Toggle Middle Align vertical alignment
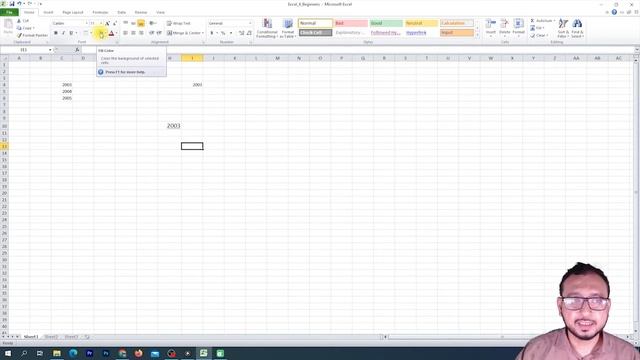This screenshot has height=360, width=640. (x=133, y=23)
